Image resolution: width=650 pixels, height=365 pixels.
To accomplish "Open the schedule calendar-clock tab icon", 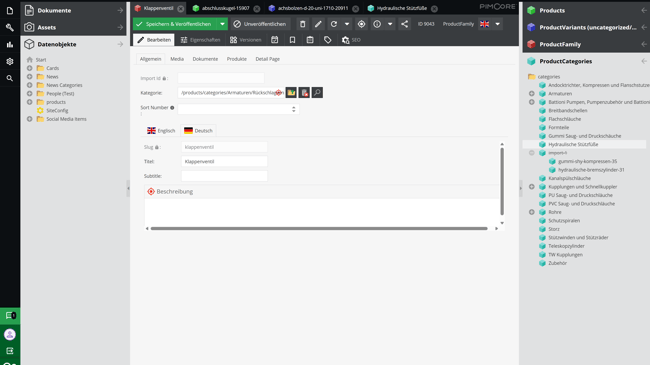I will [x=274, y=40].
